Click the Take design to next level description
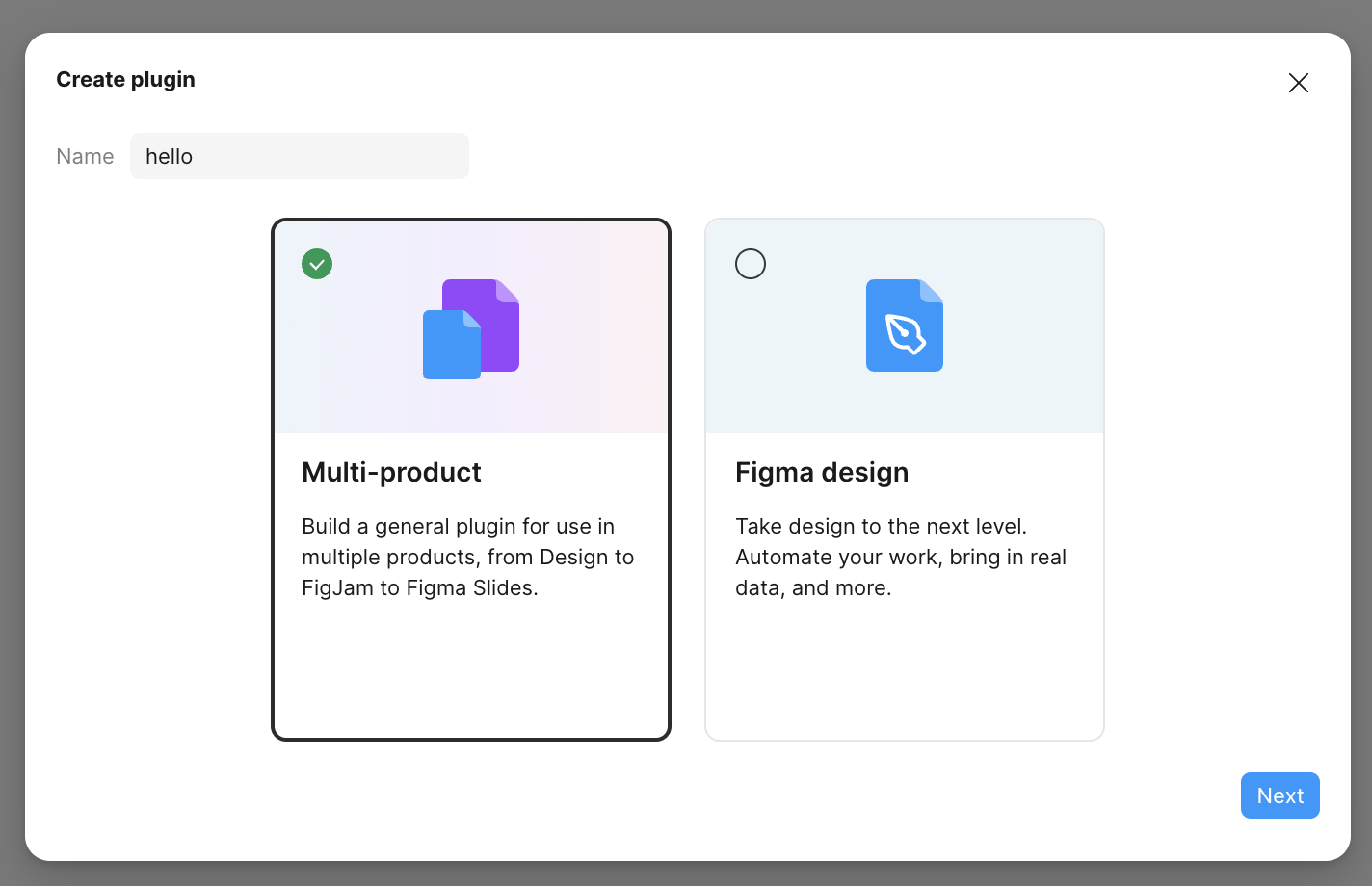The width and height of the screenshot is (1372, 886). 901,557
